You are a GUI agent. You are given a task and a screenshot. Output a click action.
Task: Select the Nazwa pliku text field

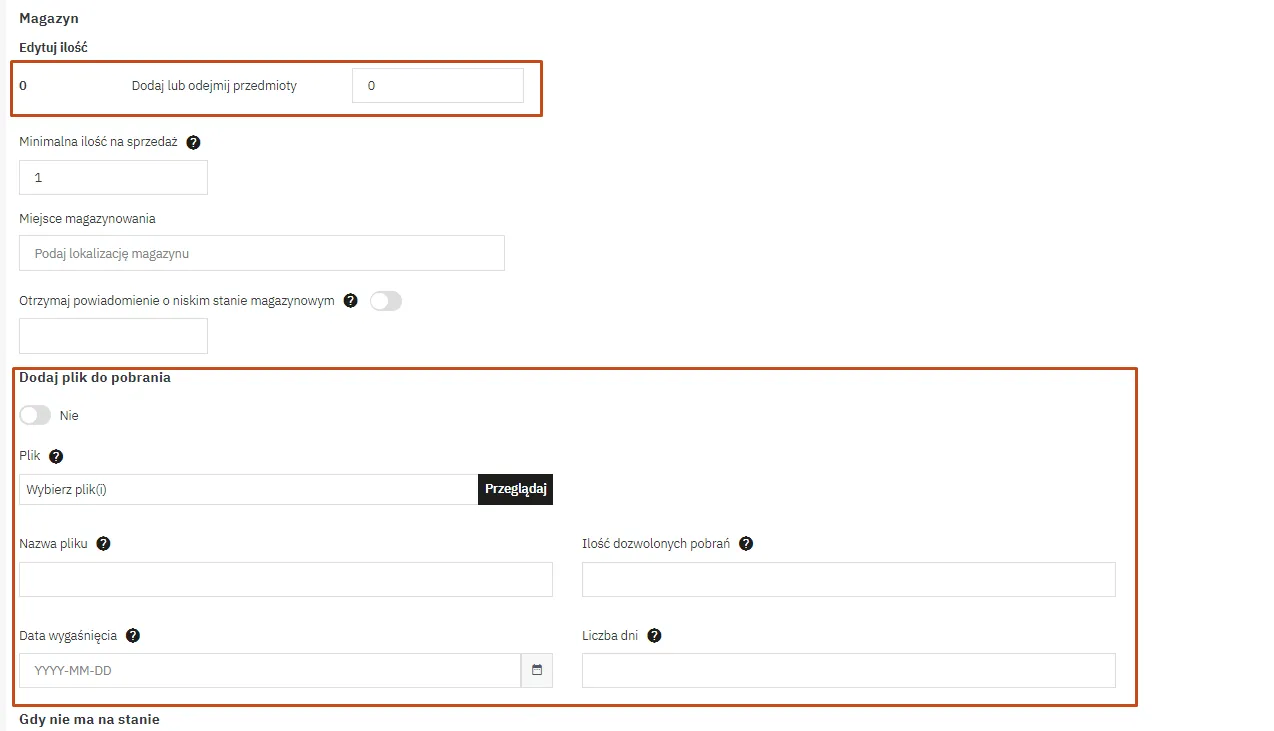pos(285,580)
